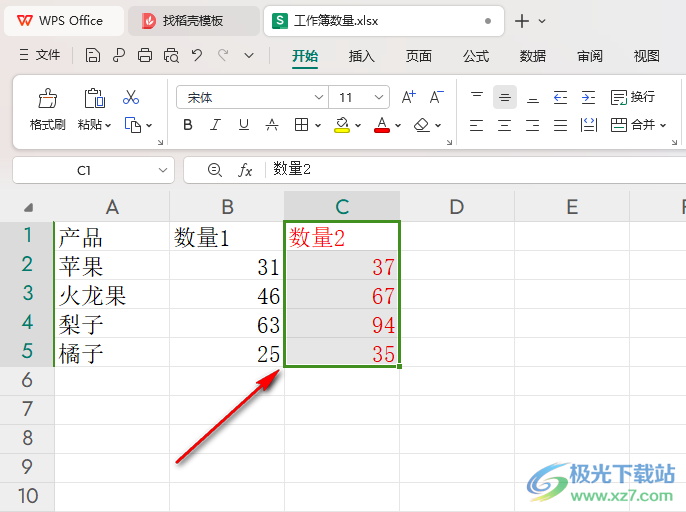Open 找稻壳模板 templates tab
The width and height of the screenshot is (686, 512).
193,21
